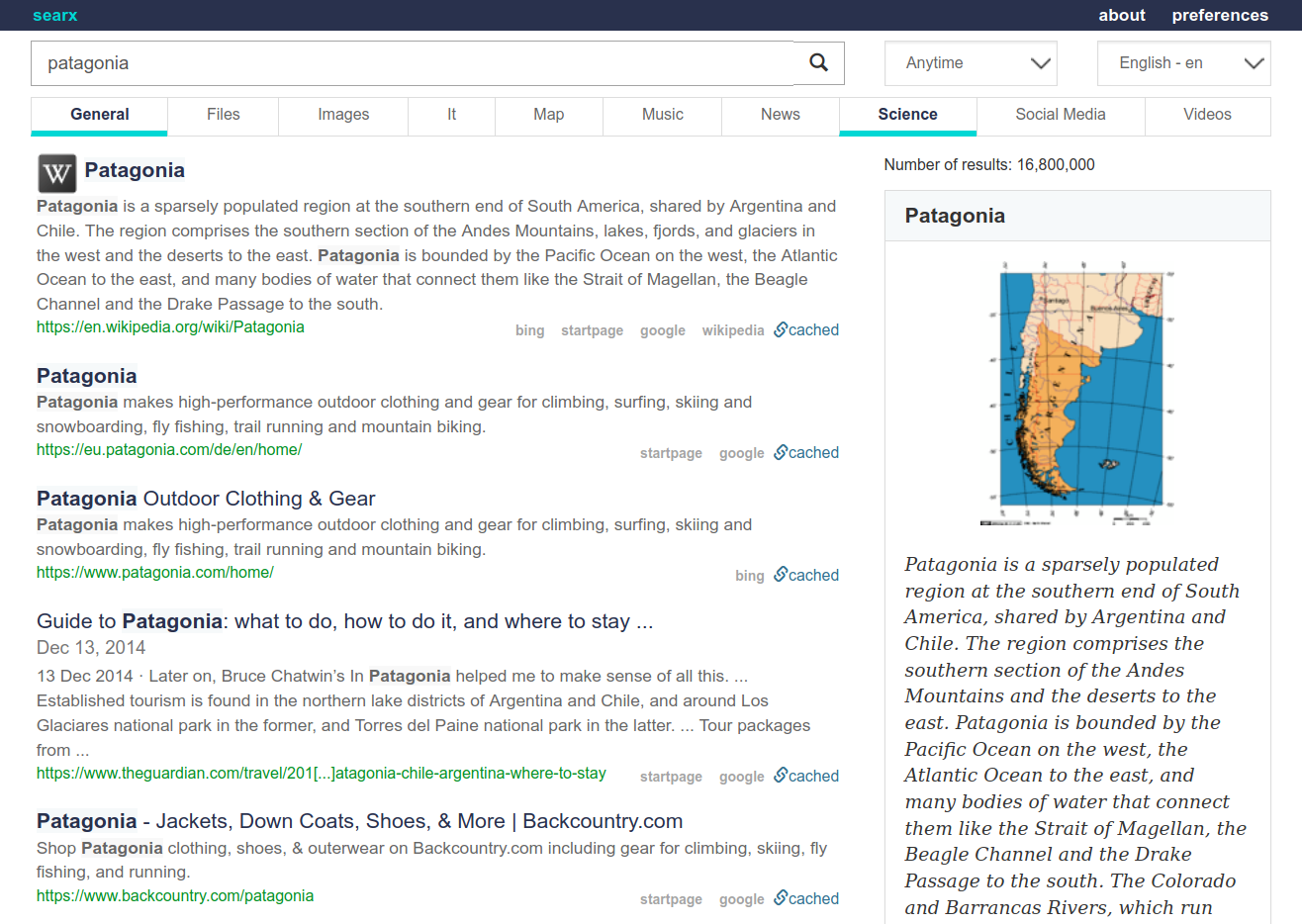This screenshot has width=1302, height=924.
Task: Open the English - en language dropdown
Action: pos(1183,63)
